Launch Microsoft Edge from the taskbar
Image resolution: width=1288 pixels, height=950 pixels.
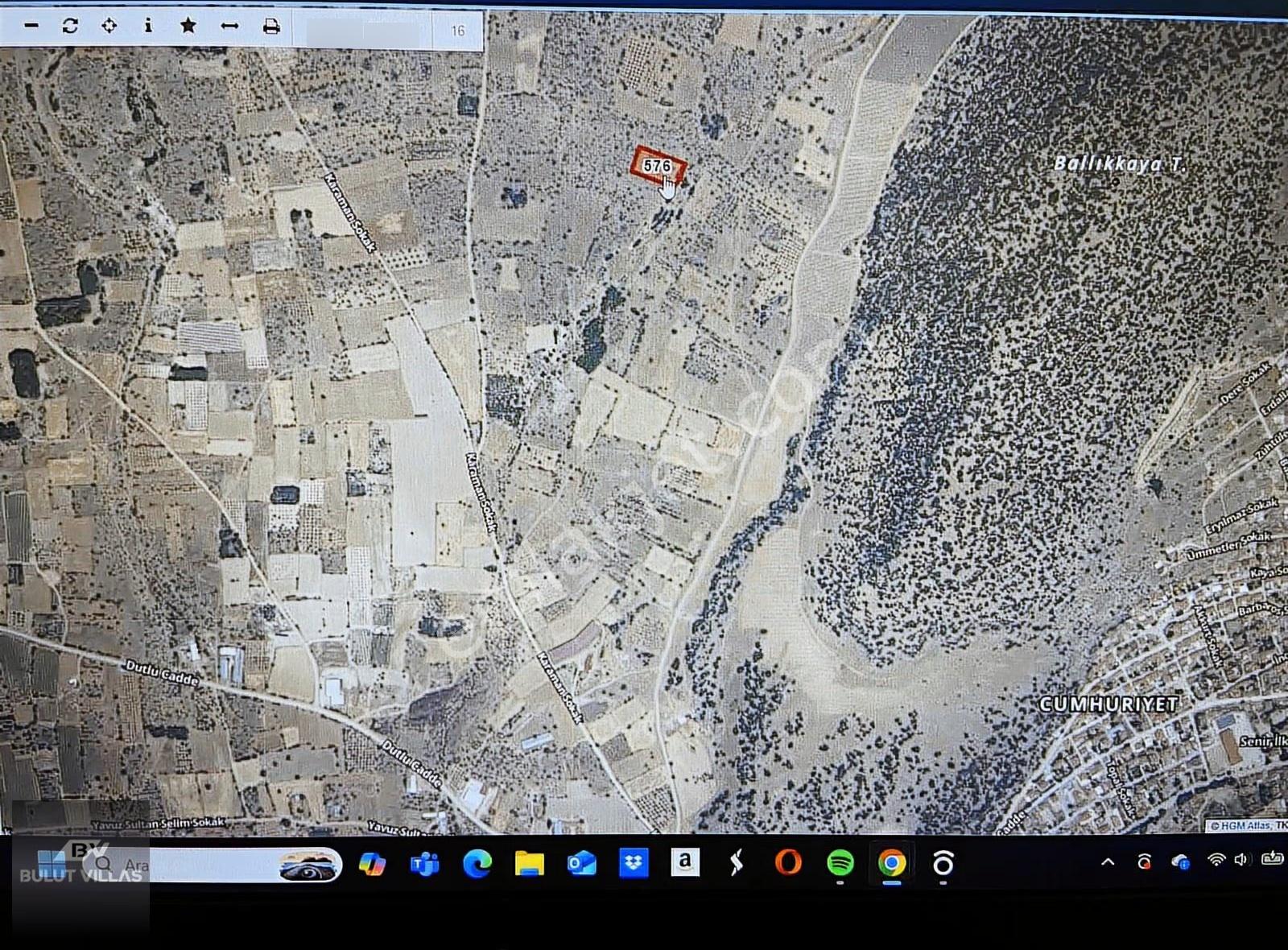point(477,864)
